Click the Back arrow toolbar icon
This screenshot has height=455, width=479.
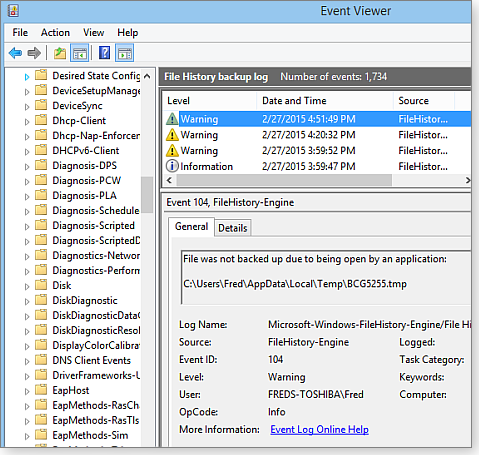coord(15,53)
